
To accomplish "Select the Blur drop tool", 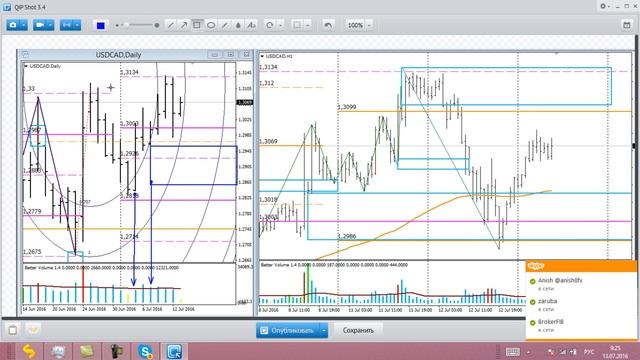I will (238, 25).
